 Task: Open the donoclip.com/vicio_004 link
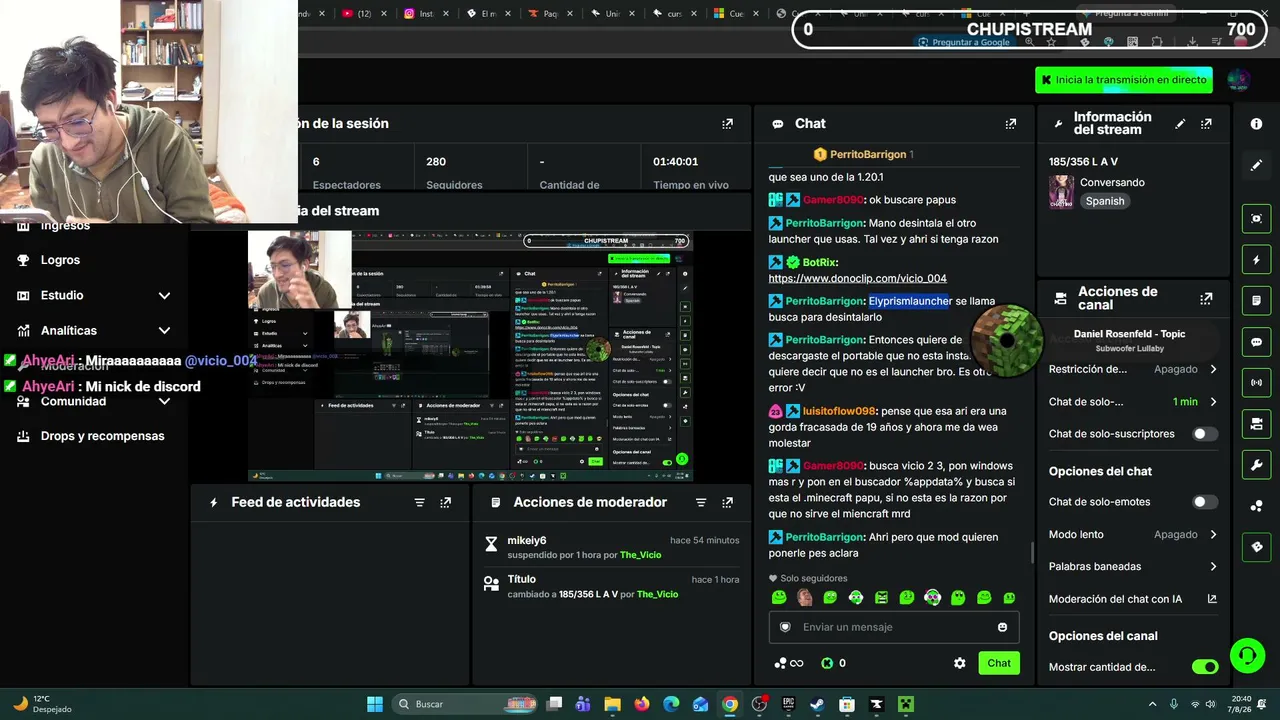(x=857, y=278)
